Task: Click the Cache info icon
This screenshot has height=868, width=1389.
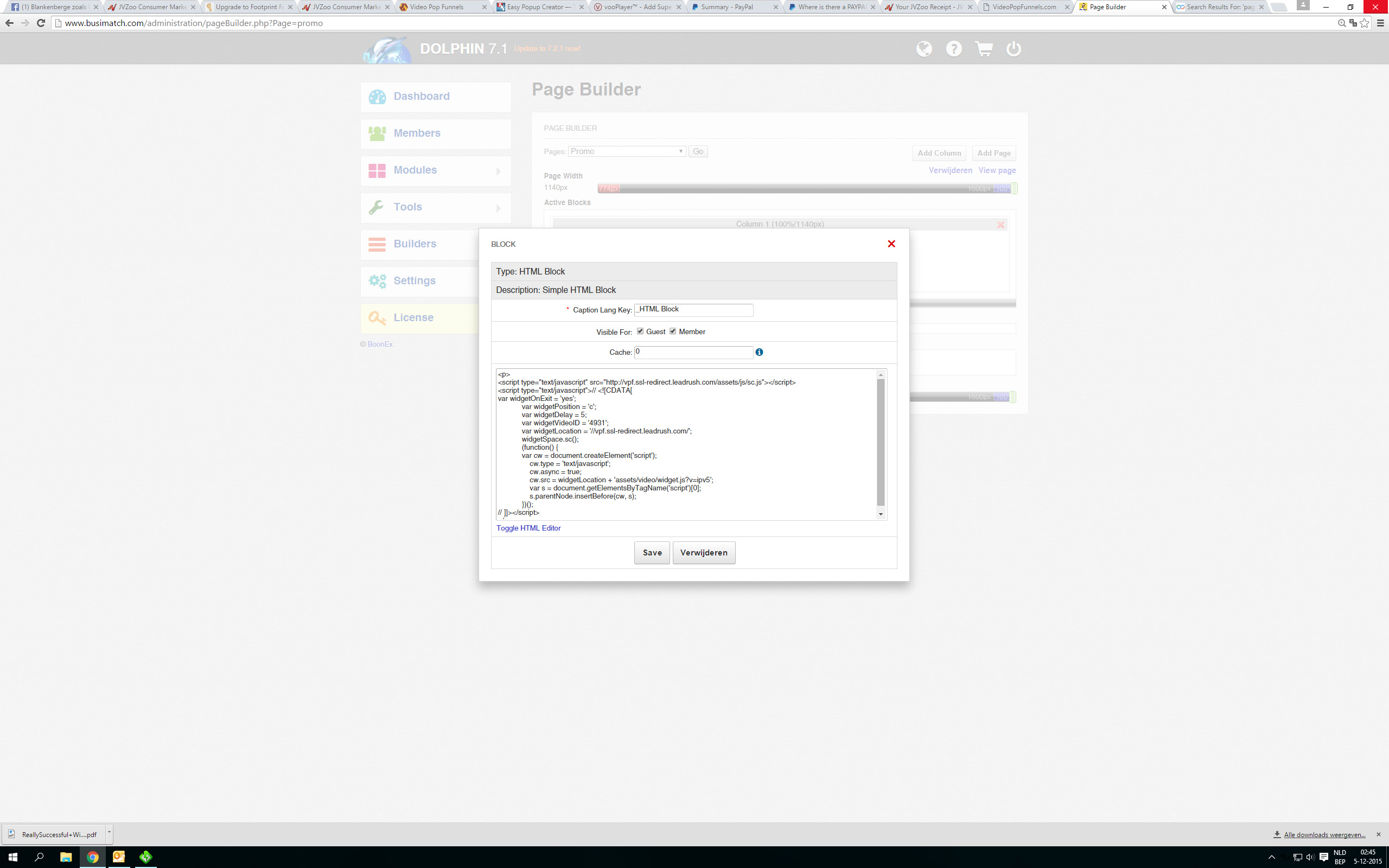Action: [759, 352]
